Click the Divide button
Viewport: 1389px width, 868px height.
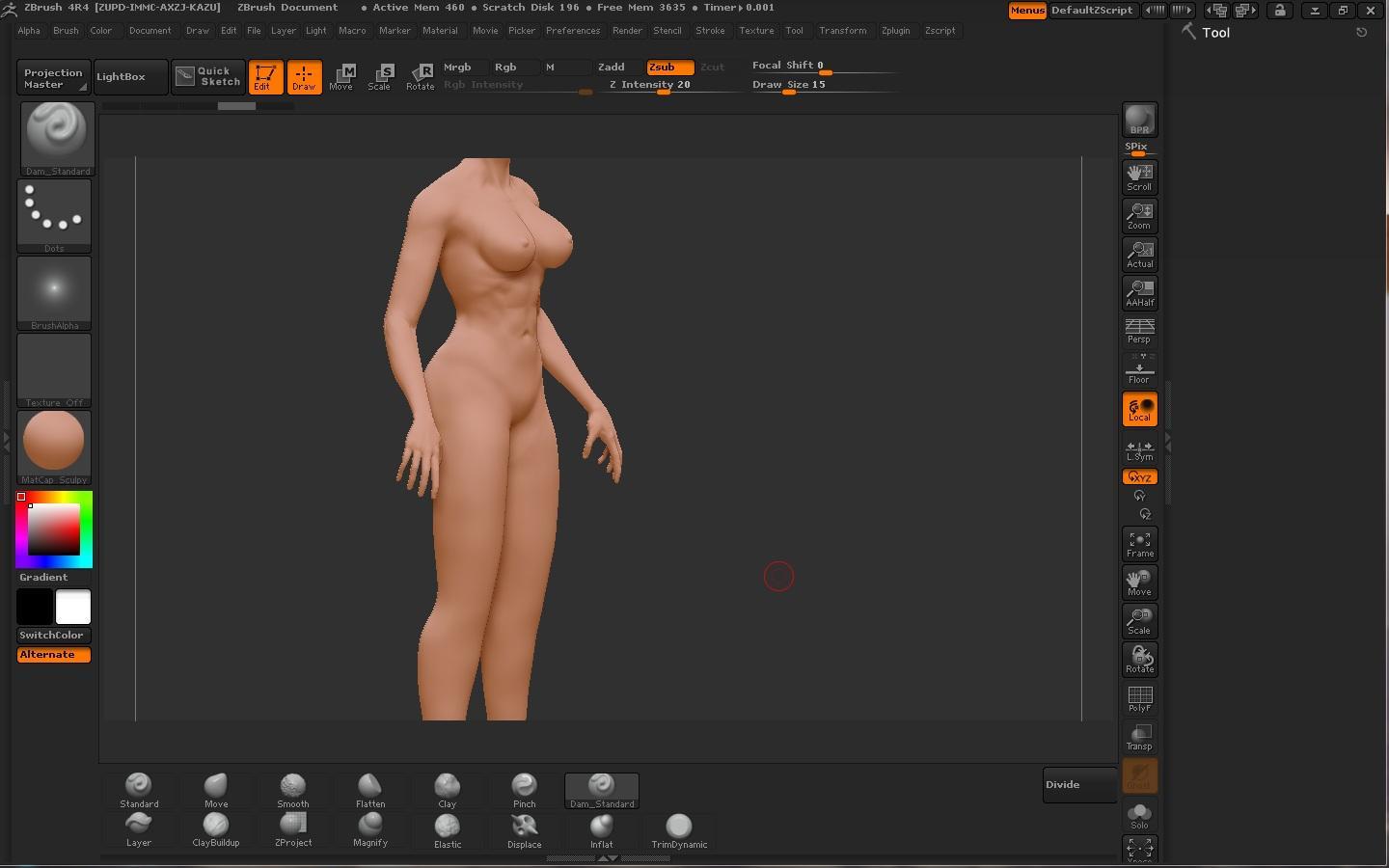click(x=1079, y=785)
